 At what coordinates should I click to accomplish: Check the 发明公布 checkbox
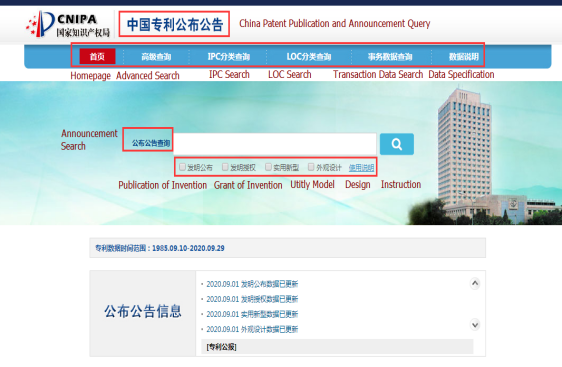tap(182, 167)
